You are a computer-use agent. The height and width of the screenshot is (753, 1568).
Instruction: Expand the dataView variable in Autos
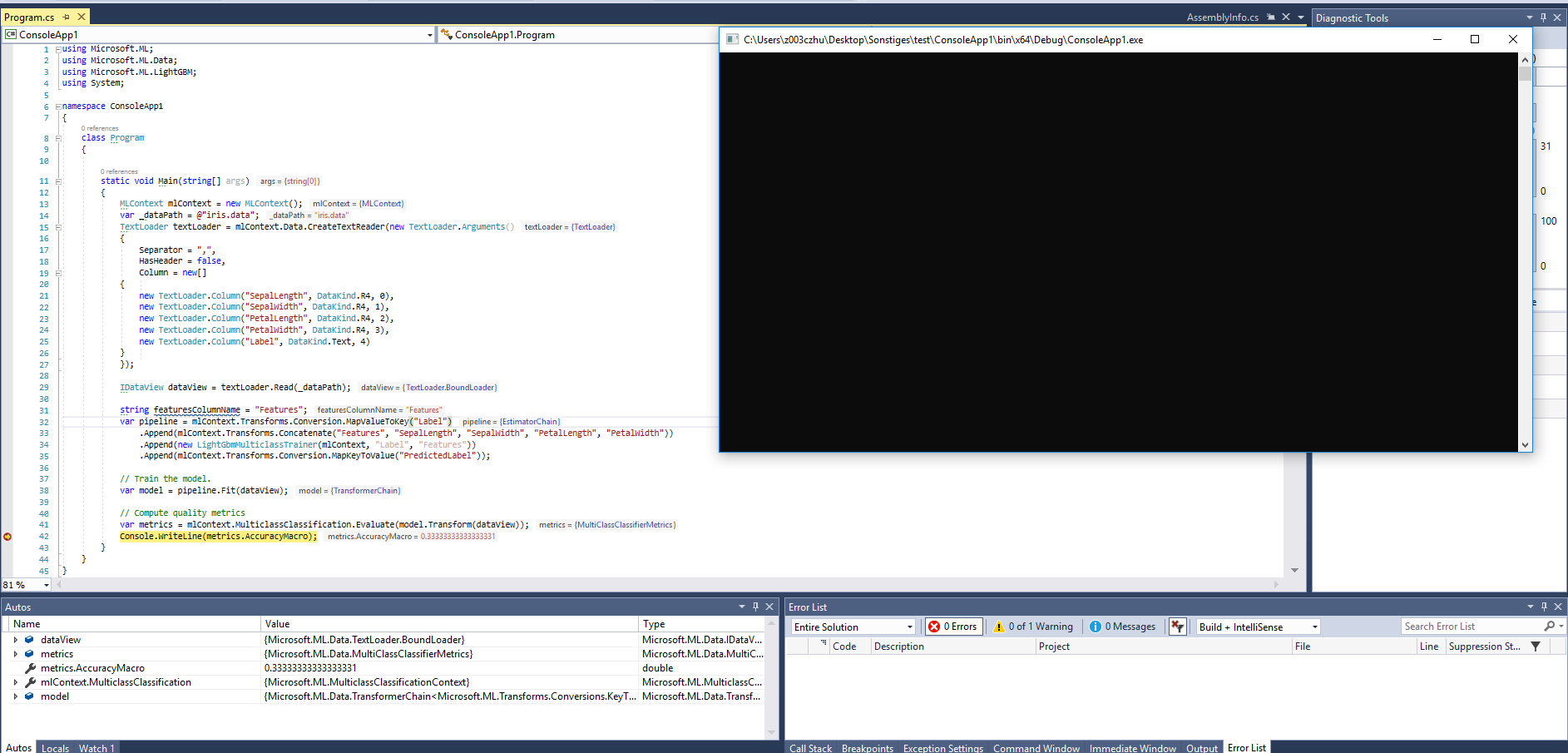(x=16, y=639)
